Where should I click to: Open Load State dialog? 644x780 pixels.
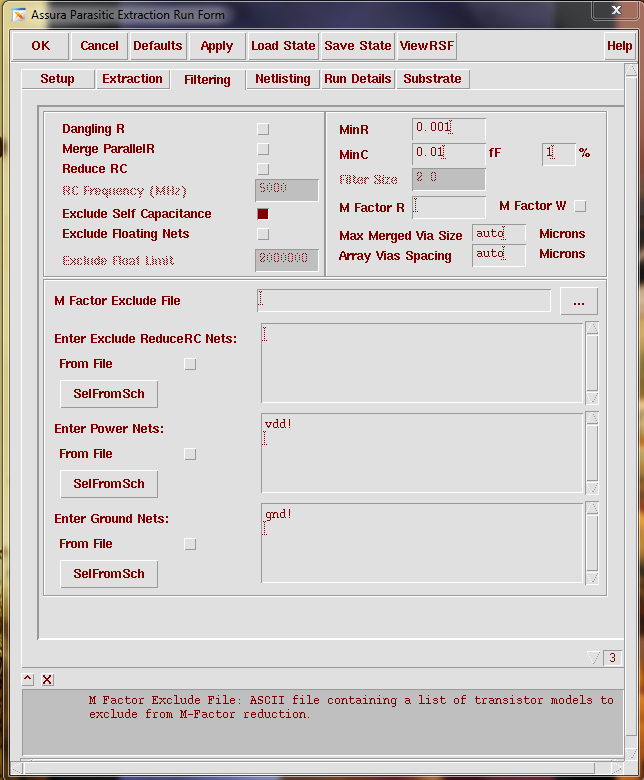click(283, 46)
